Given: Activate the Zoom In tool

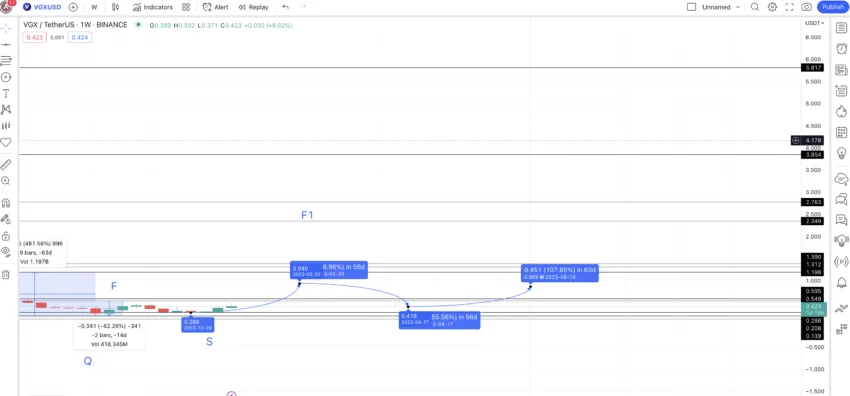Looking at the screenshot, I should (6, 181).
